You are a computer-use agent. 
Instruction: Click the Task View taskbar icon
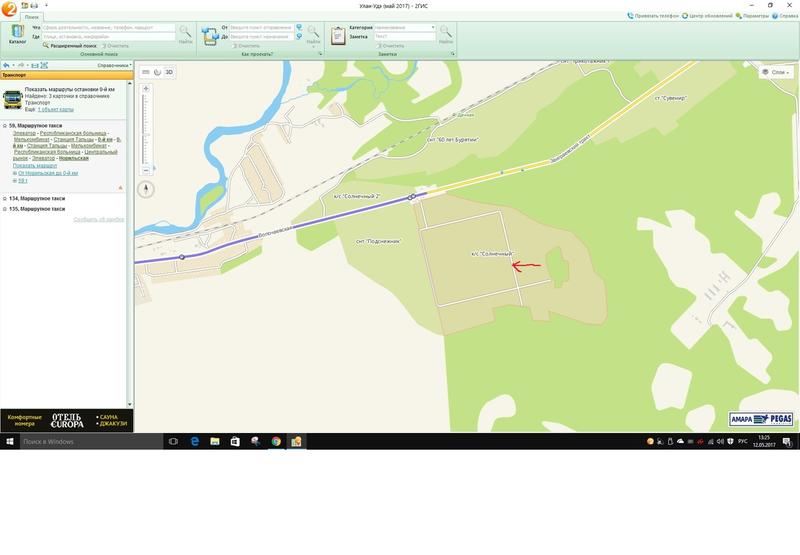(173, 442)
